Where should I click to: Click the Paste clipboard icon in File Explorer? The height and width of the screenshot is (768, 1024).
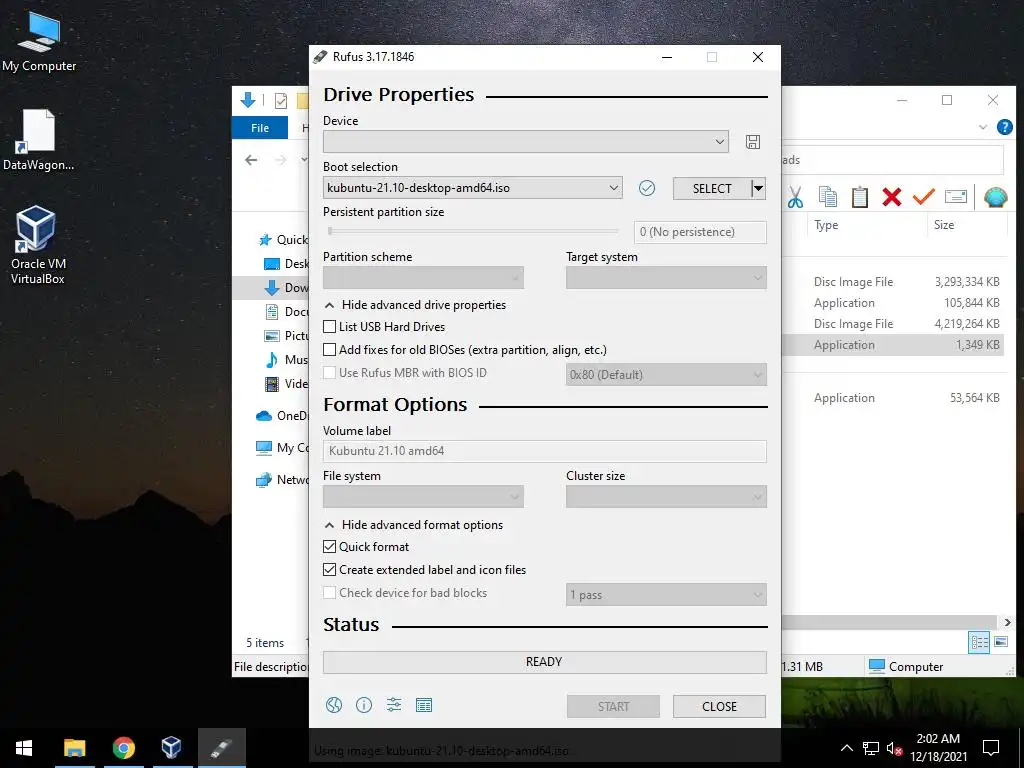click(x=859, y=197)
